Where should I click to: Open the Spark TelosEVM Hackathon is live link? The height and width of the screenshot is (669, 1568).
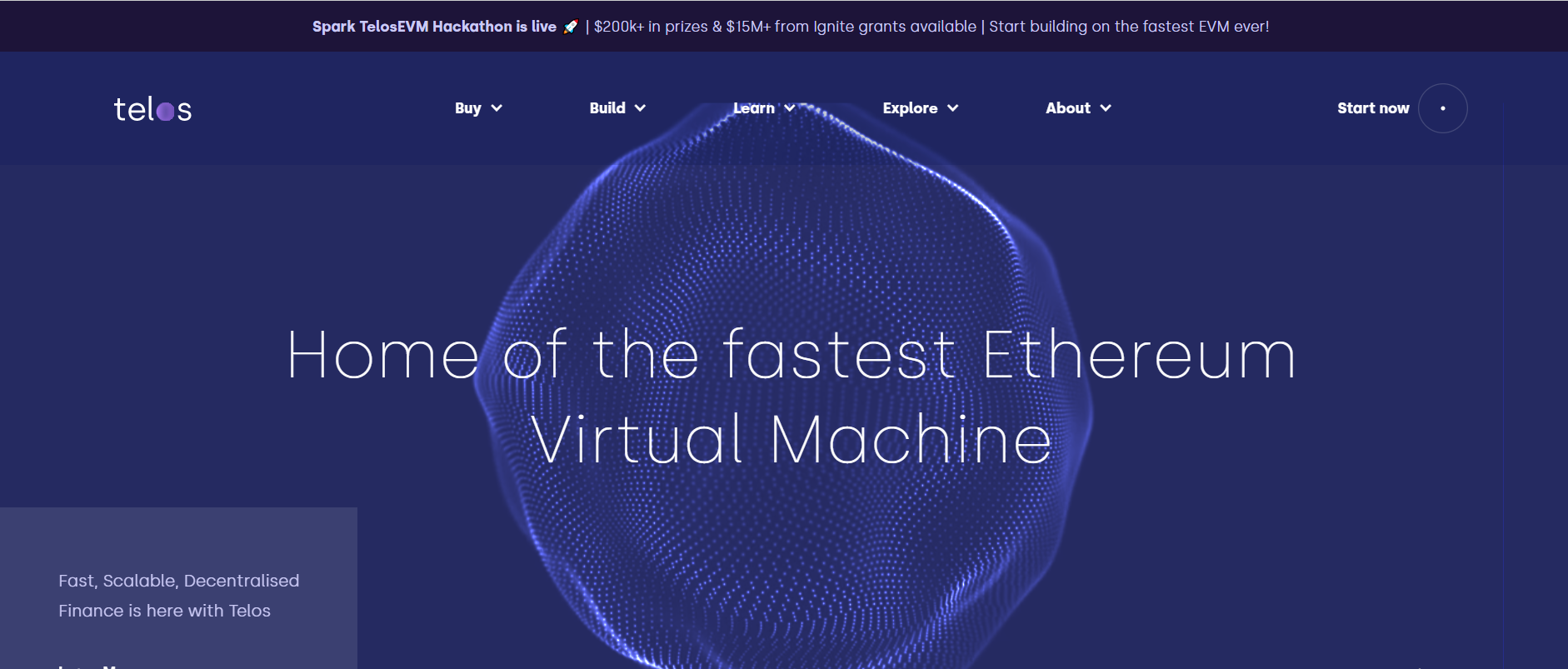(x=434, y=27)
